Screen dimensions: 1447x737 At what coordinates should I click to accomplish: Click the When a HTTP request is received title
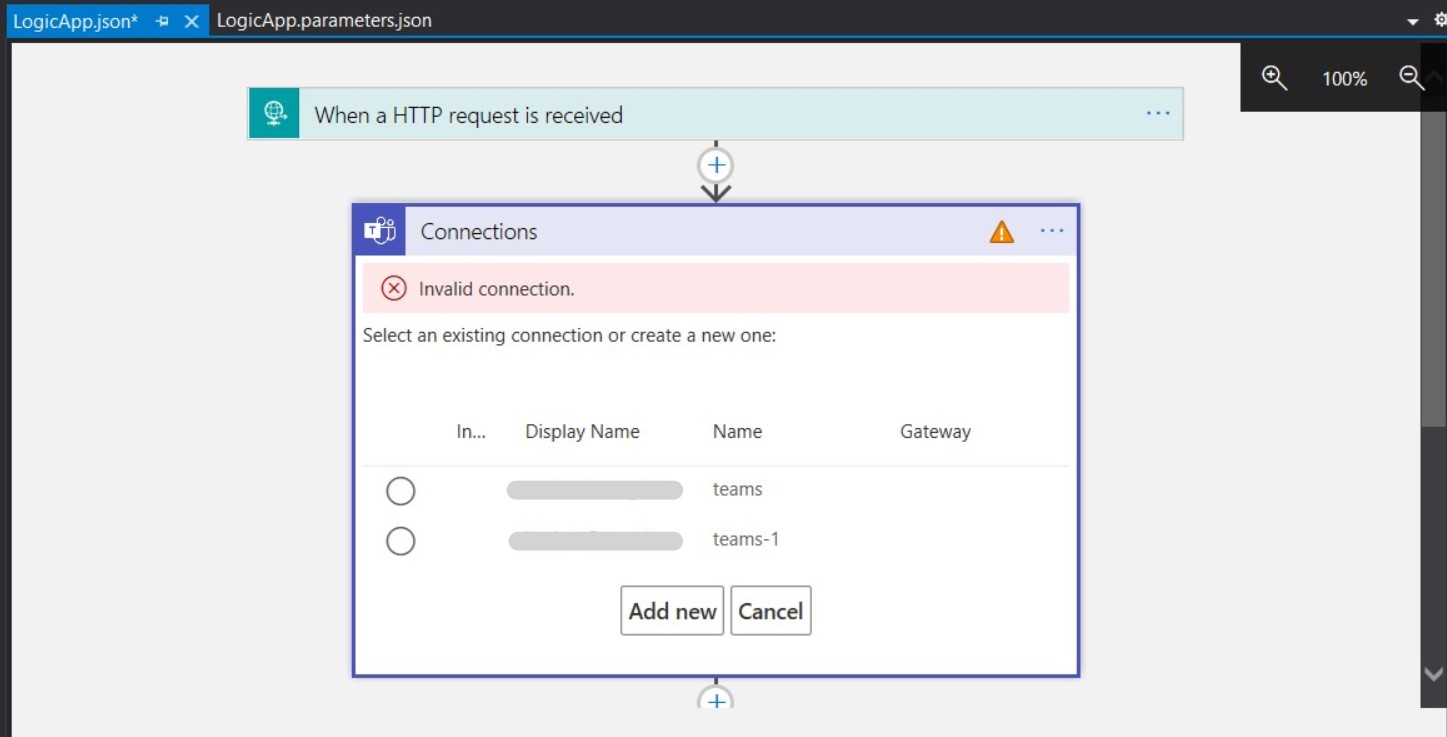pyautogui.click(x=468, y=115)
